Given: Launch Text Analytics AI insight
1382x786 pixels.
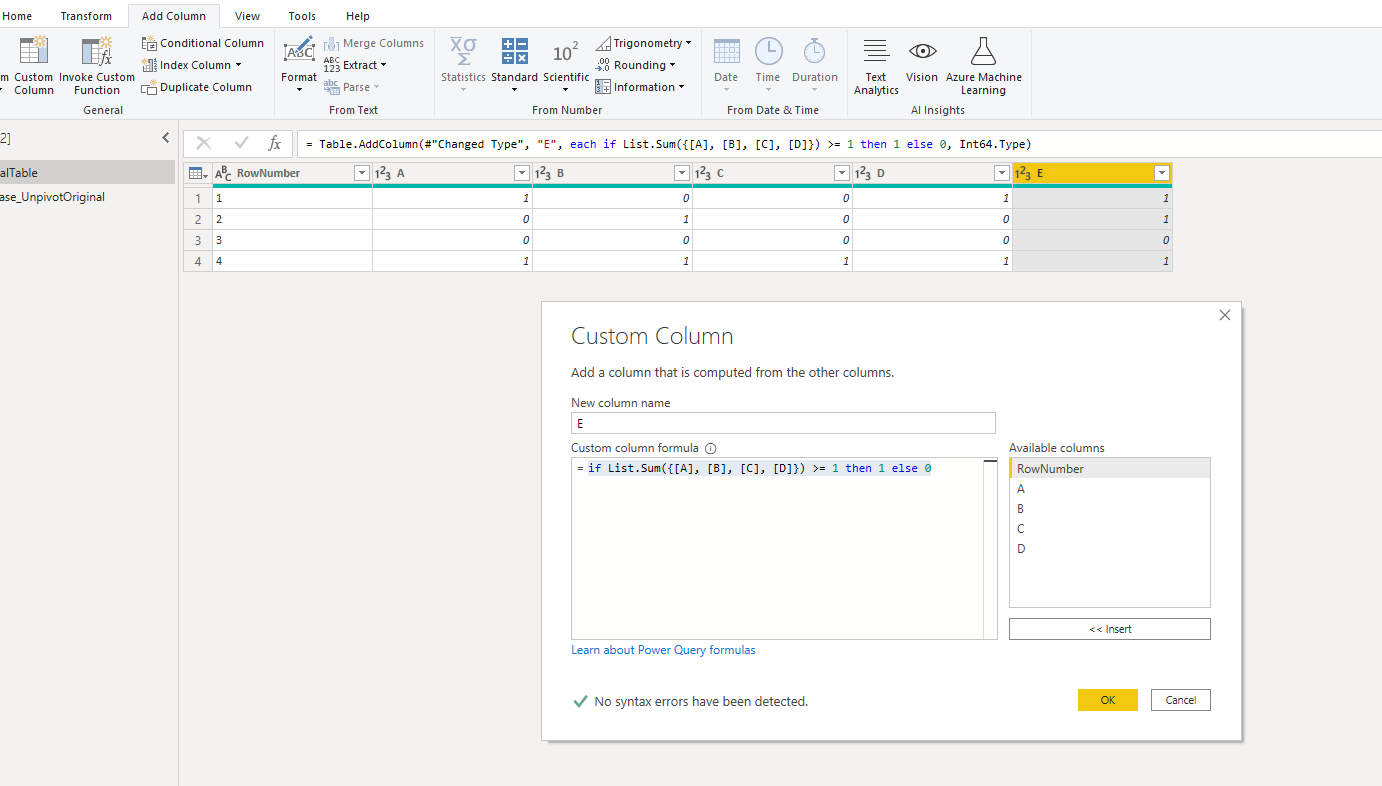Looking at the screenshot, I should (876, 65).
